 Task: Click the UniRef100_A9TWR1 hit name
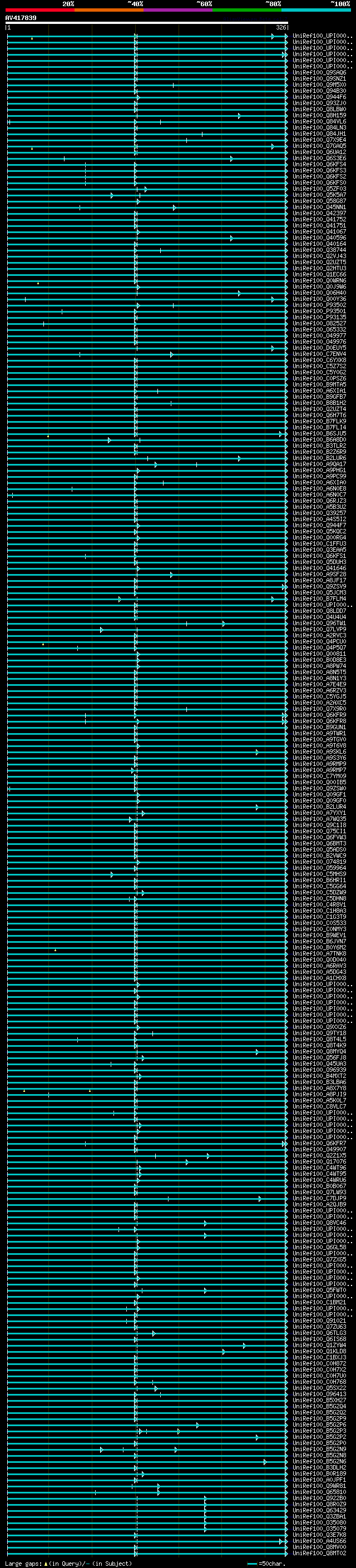pyautogui.click(x=319, y=734)
